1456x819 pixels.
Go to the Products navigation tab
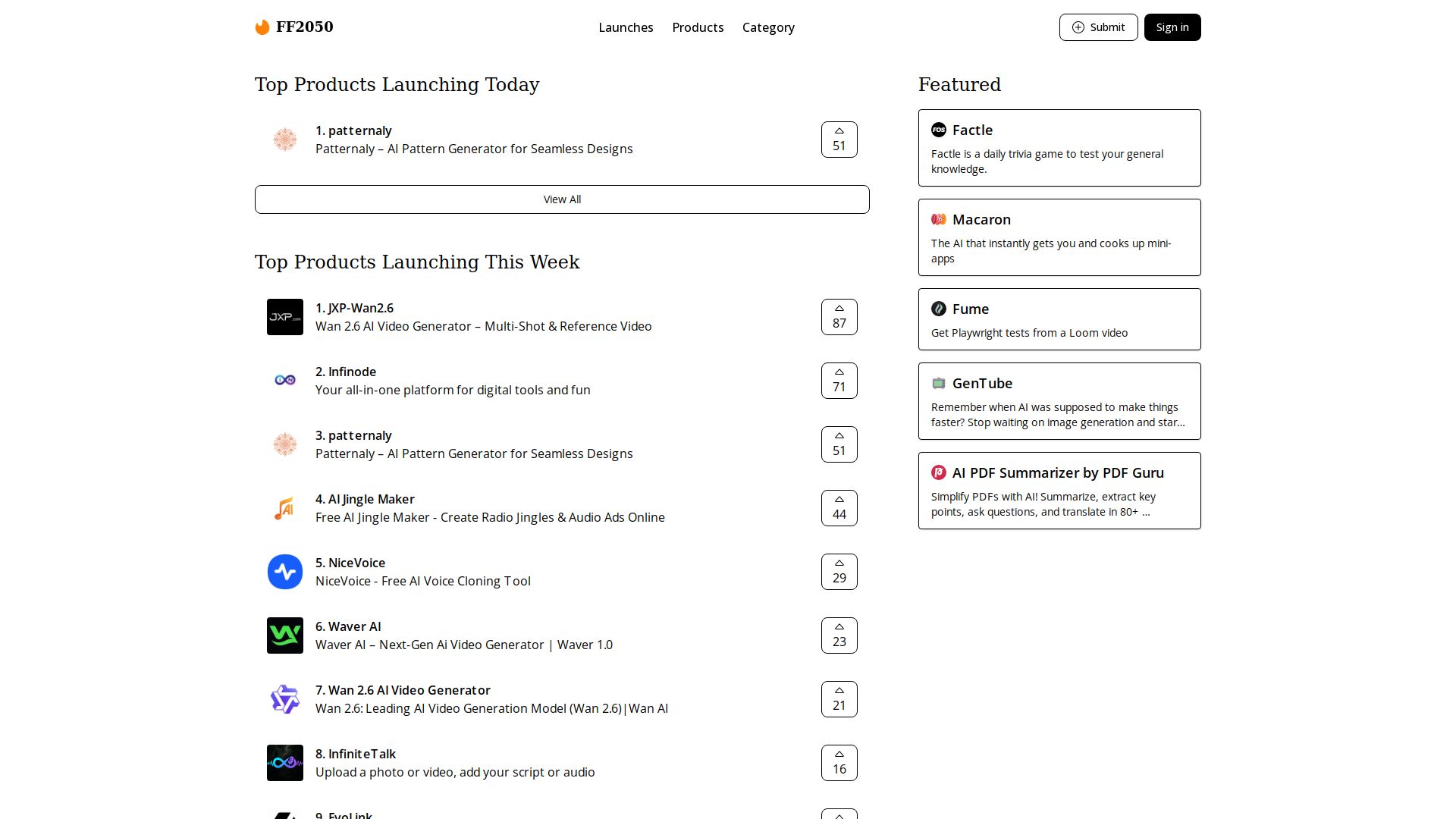[698, 27]
